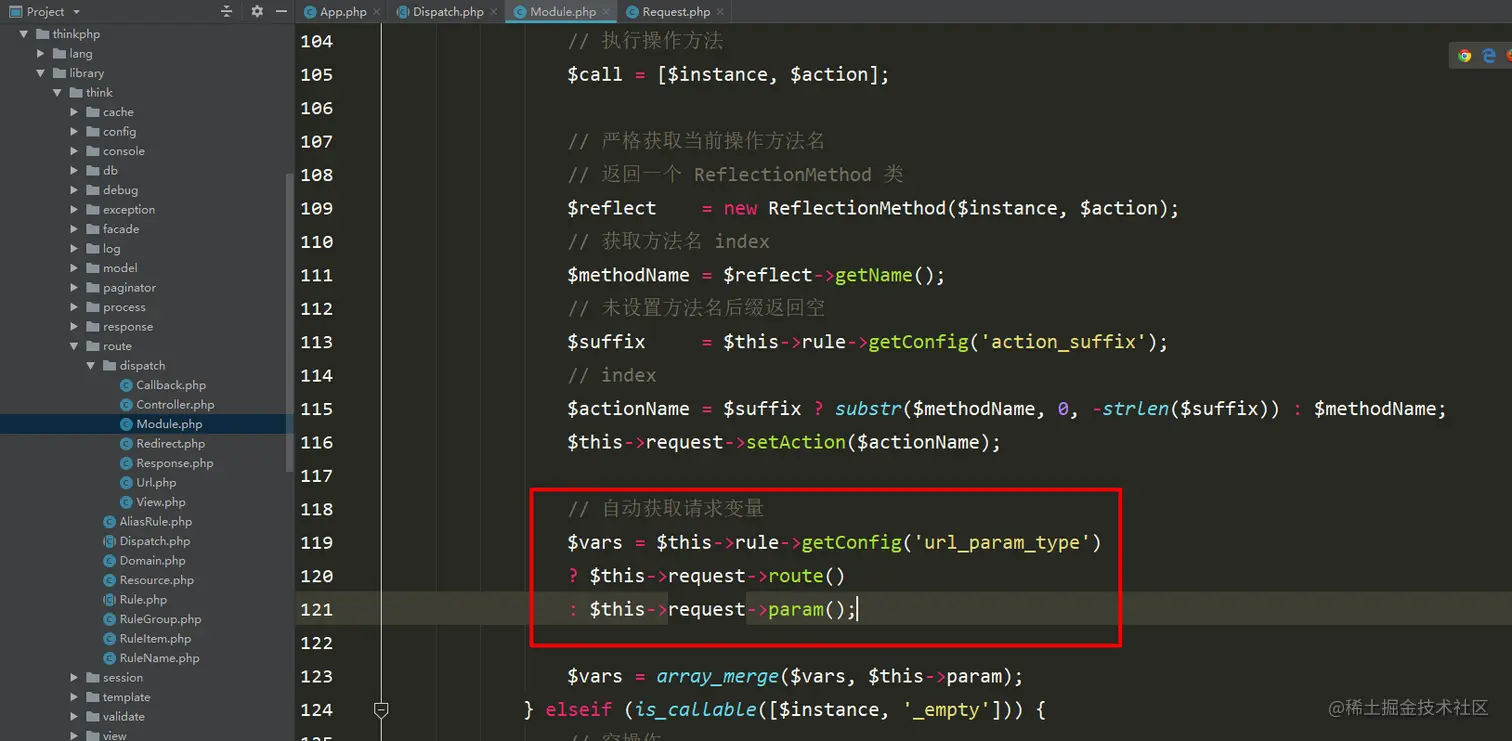Click the class icon beside View.php
The width and height of the screenshot is (1512, 741).
coord(126,502)
